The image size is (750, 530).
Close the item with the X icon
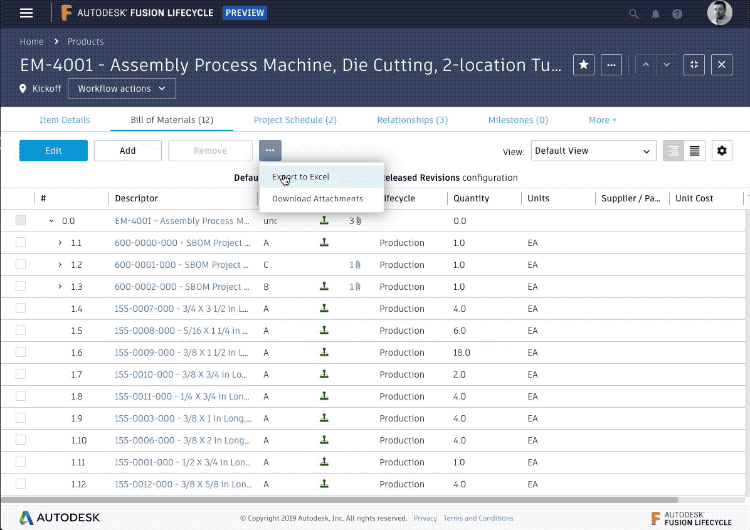(x=721, y=65)
